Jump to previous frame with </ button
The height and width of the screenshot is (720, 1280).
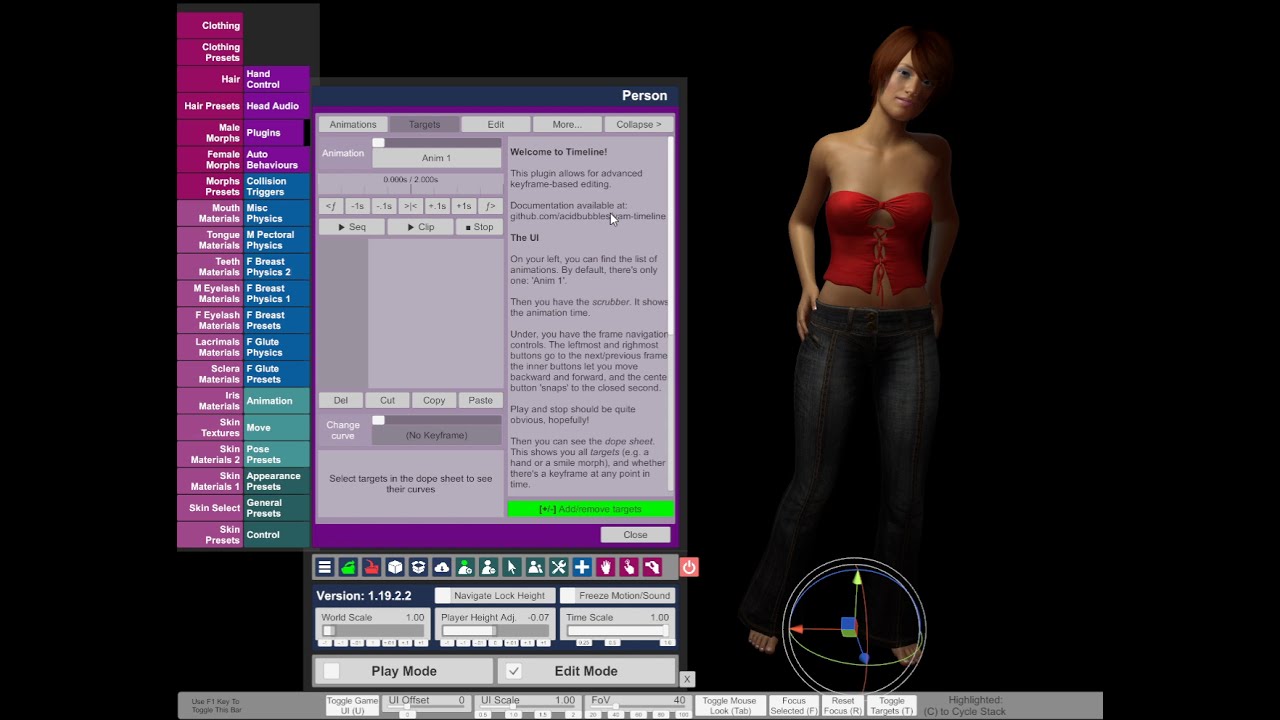[331, 206]
